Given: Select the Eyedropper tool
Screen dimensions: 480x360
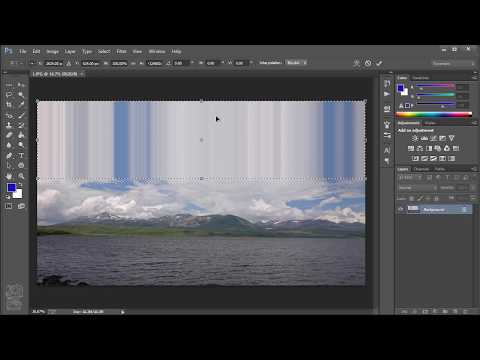Looking at the screenshot, I should (x=21, y=105).
